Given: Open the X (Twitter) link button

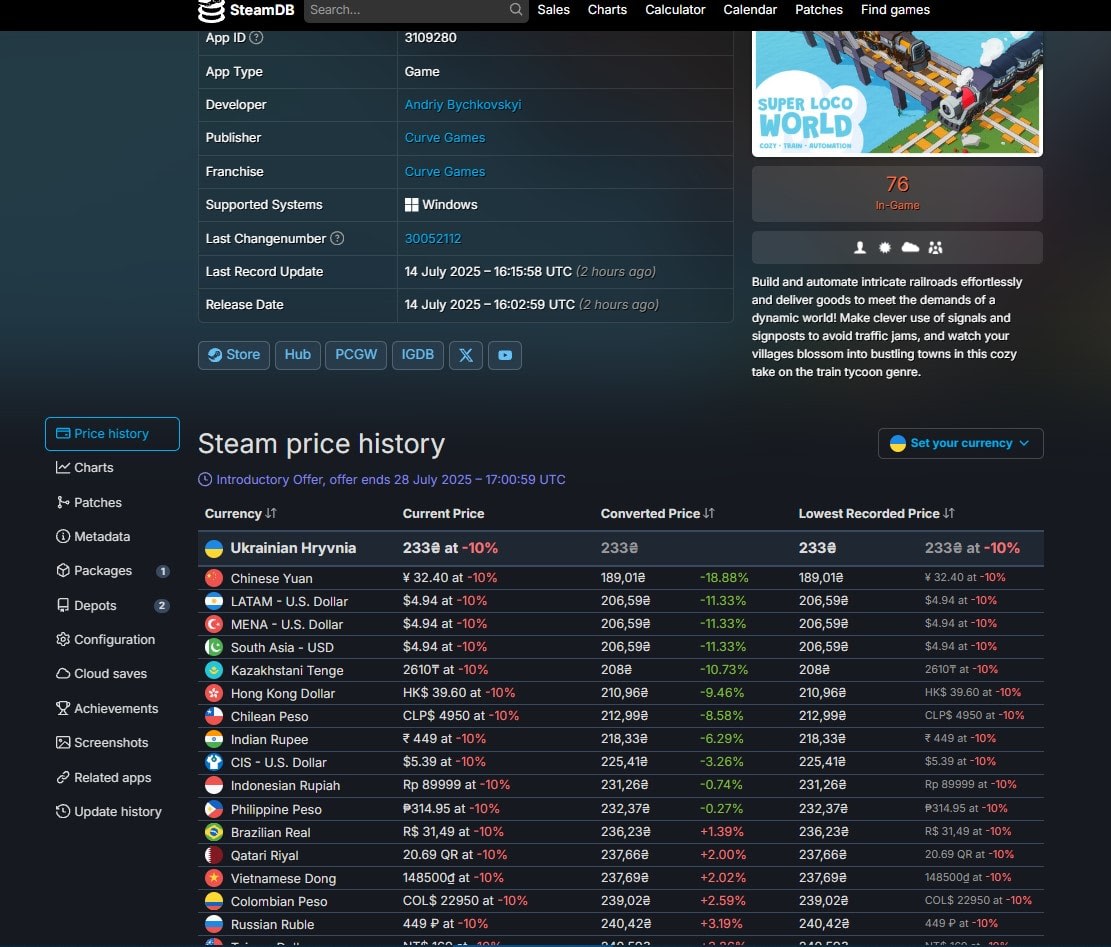Looking at the screenshot, I should coord(466,355).
